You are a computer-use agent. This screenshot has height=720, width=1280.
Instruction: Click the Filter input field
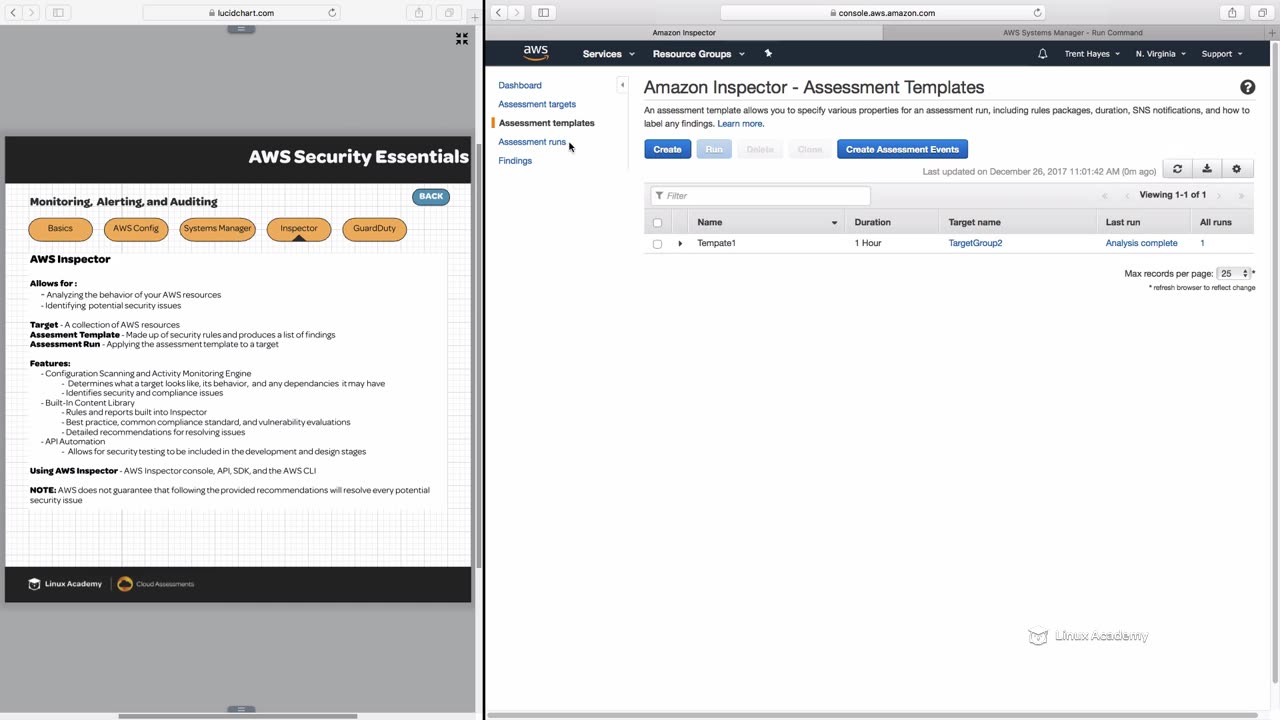click(760, 196)
